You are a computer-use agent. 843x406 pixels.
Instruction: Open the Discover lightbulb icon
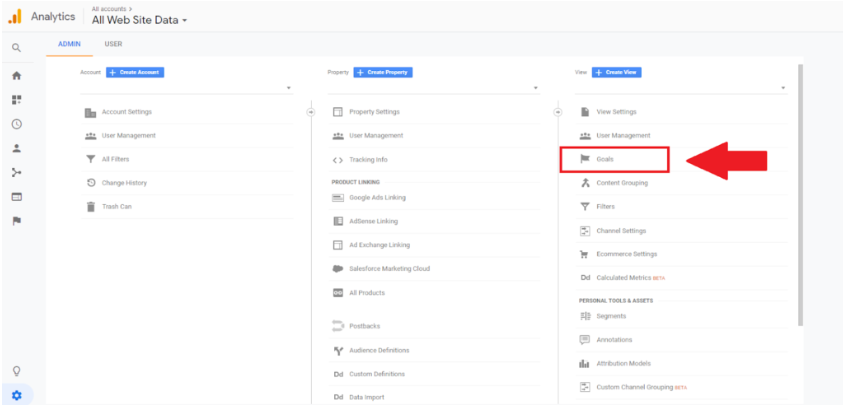coord(16,371)
